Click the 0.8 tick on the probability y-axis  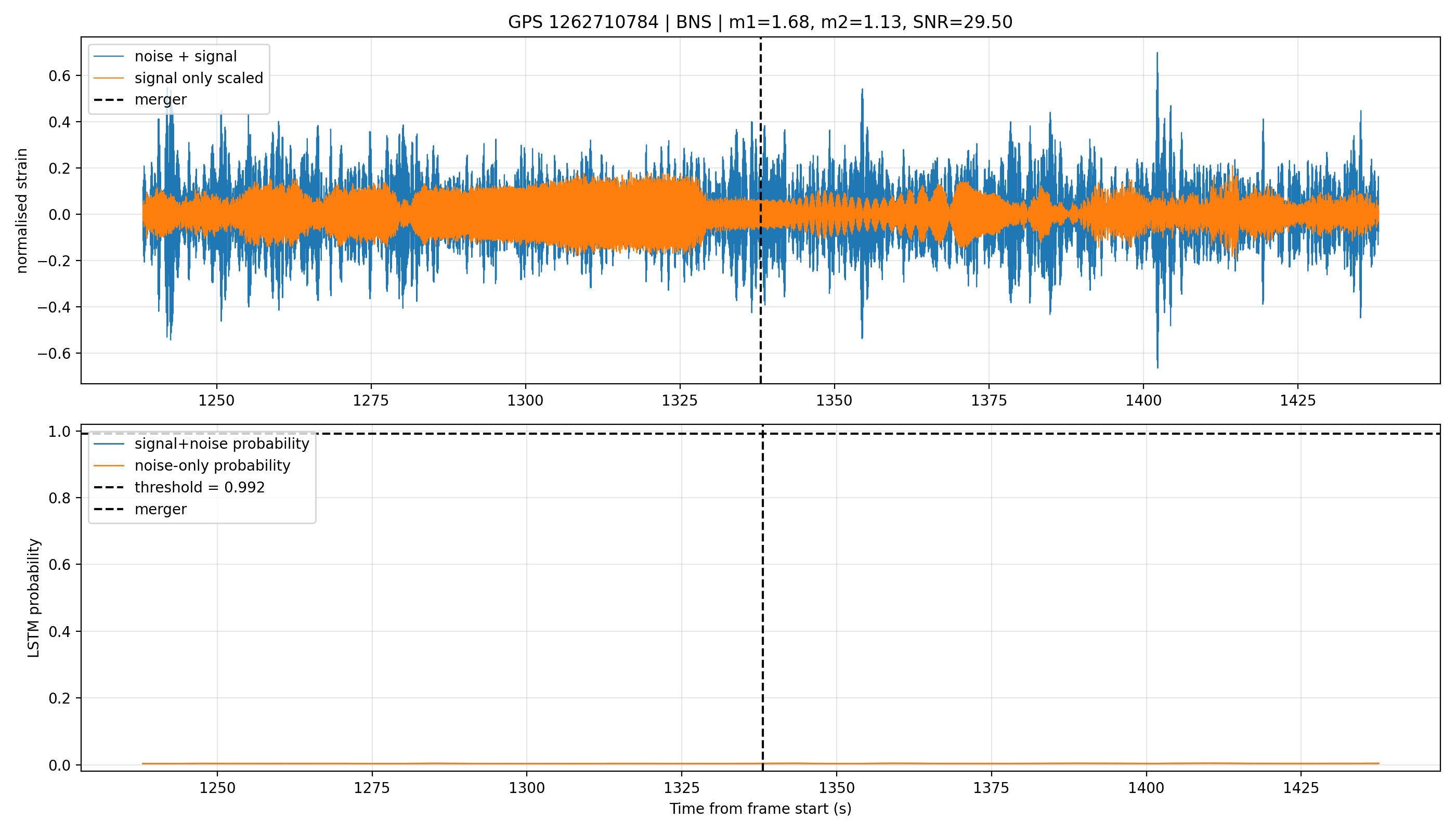click(60, 498)
